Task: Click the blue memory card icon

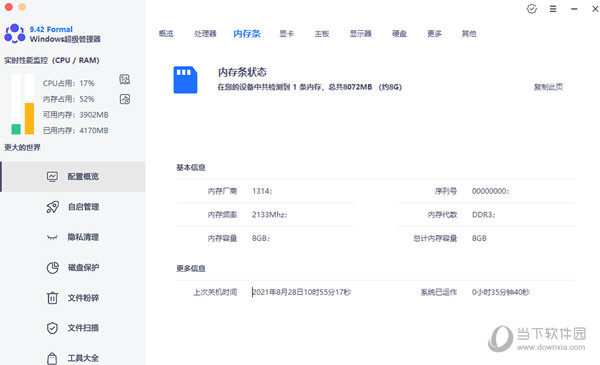Action: [x=185, y=80]
